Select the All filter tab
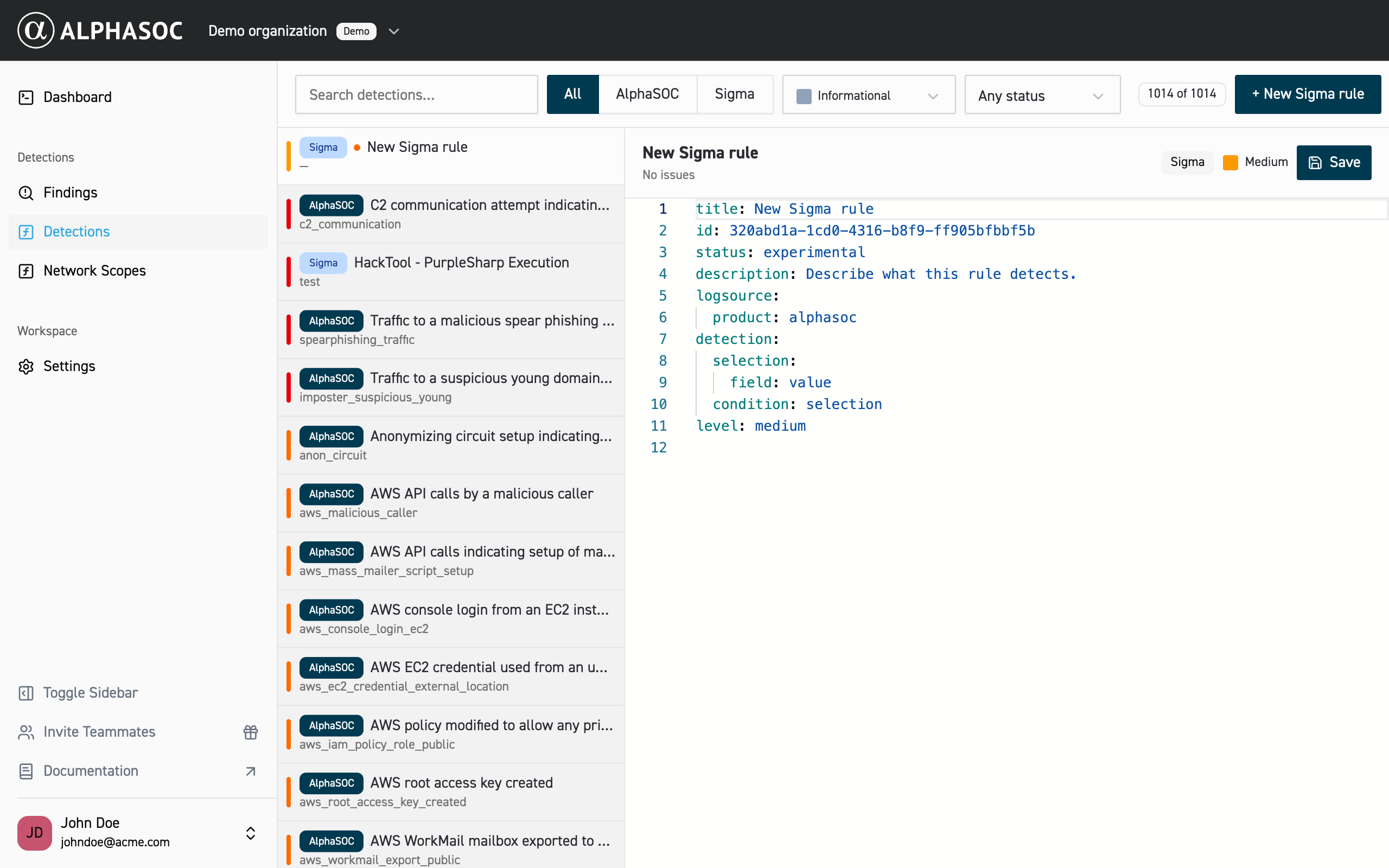This screenshot has width=1389, height=868. click(572, 94)
